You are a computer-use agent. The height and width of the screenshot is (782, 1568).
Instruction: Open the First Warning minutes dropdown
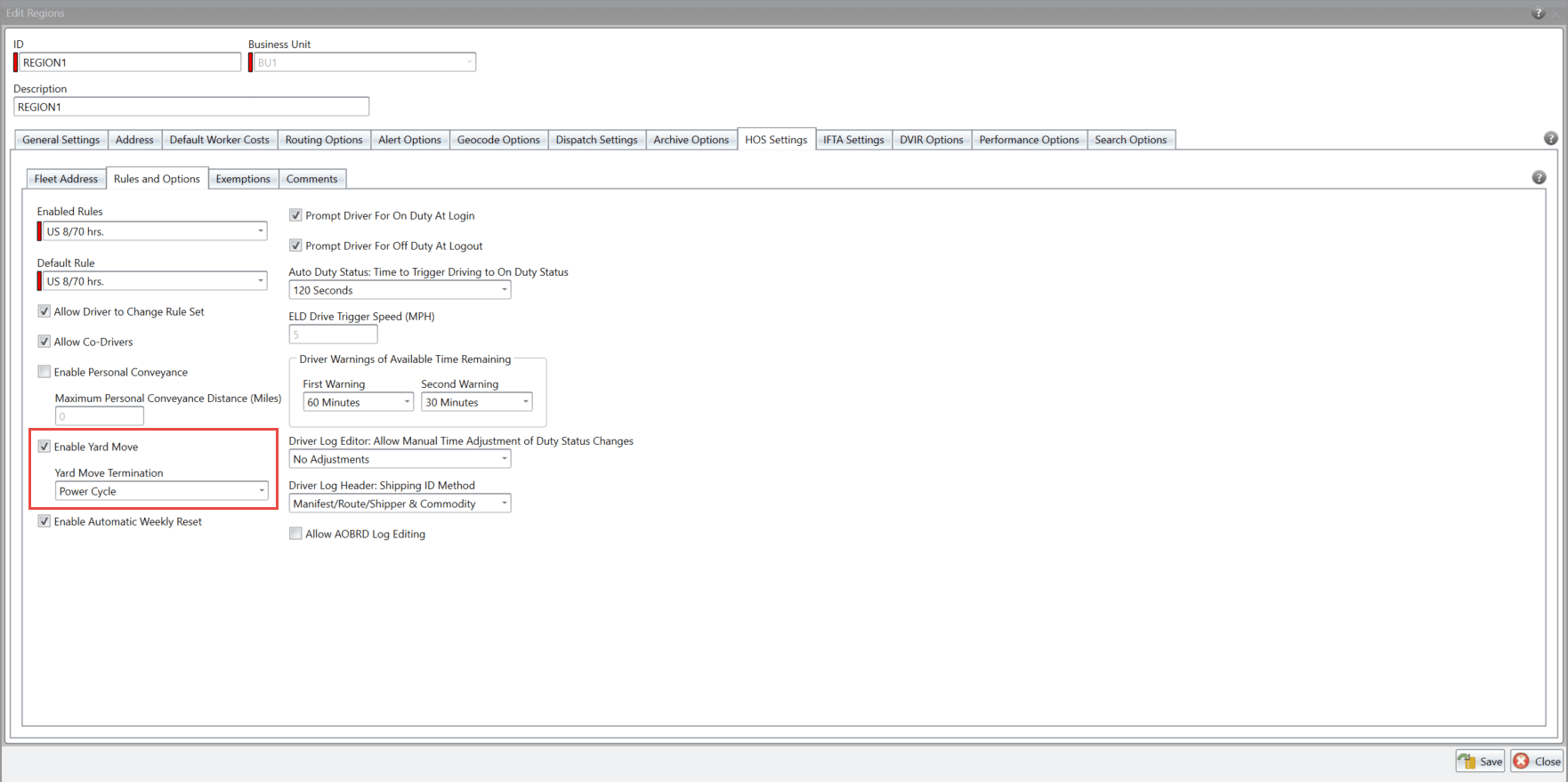tap(407, 402)
